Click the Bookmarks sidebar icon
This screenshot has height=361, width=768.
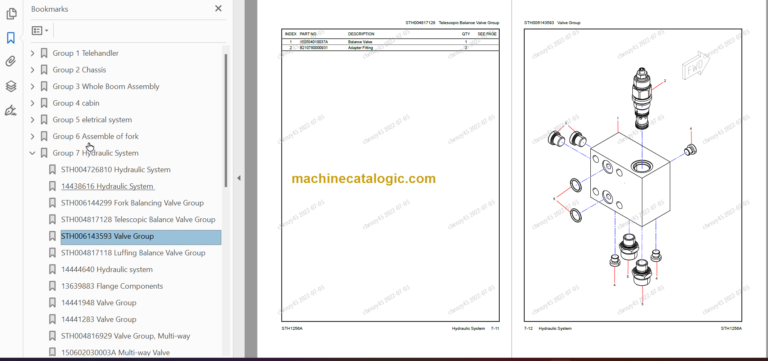coord(11,38)
